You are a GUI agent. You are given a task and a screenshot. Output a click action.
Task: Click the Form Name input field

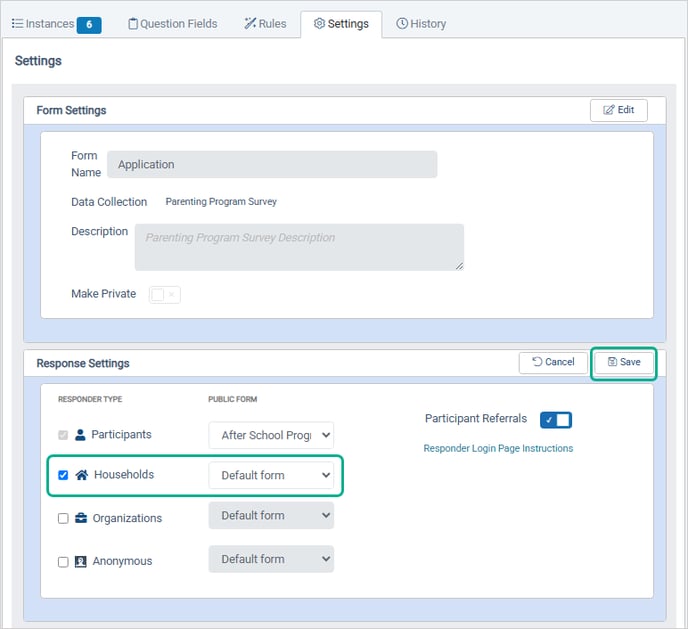[272, 164]
